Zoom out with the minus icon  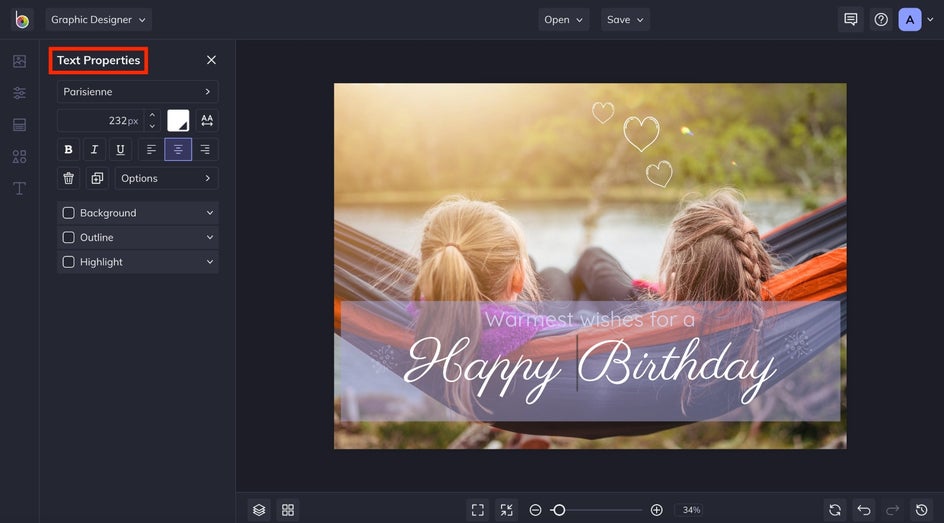[x=535, y=510]
